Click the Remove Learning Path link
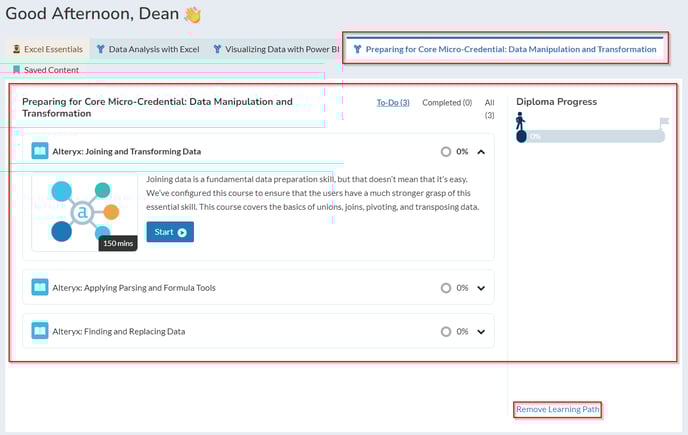 [x=557, y=409]
